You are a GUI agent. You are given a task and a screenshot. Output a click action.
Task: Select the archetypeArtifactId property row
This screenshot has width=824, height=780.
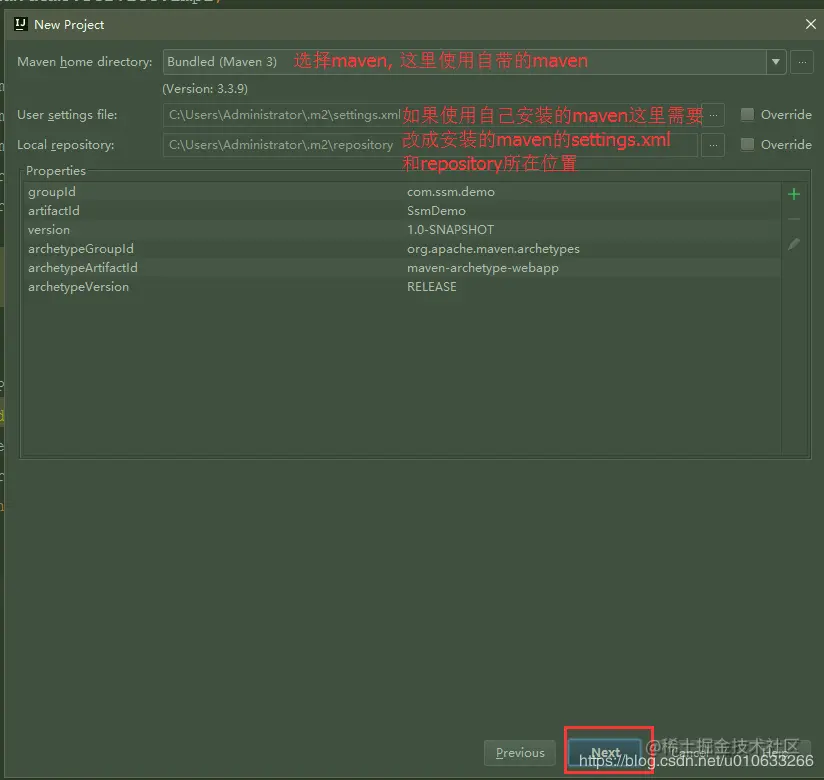[402, 268]
